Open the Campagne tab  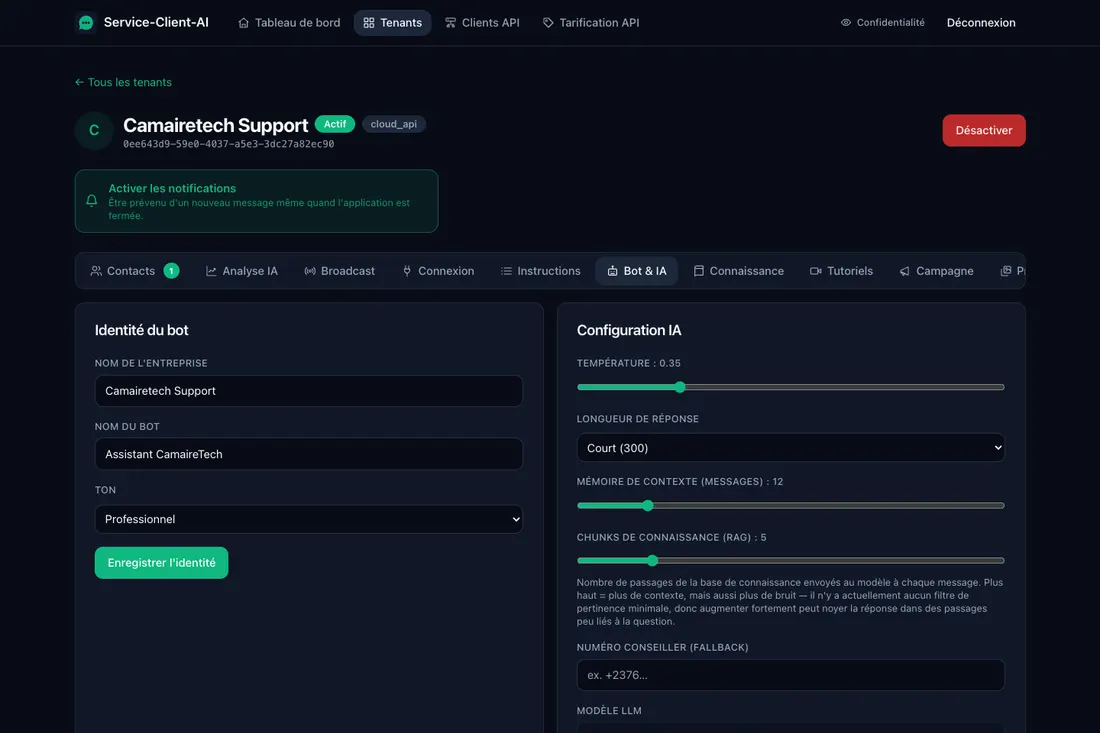(x=937, y=271)
